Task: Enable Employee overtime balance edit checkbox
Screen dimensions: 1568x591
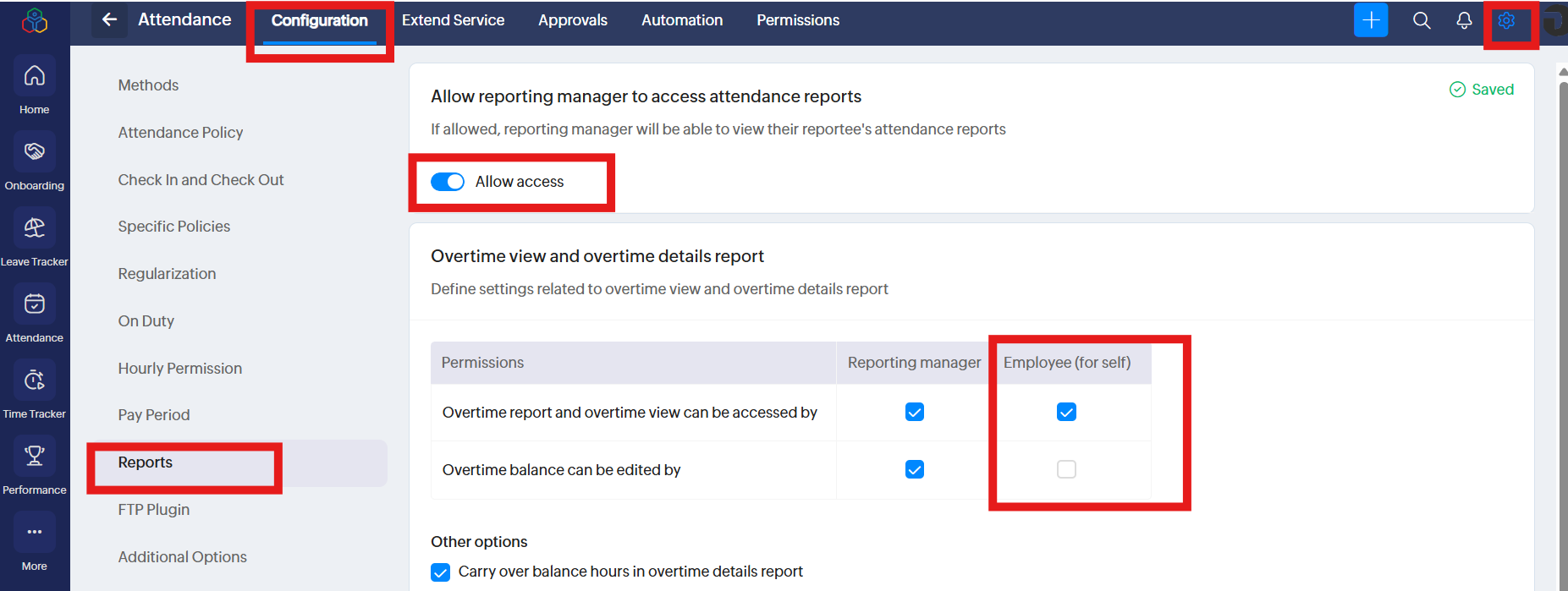Action: pos(1066,469)
